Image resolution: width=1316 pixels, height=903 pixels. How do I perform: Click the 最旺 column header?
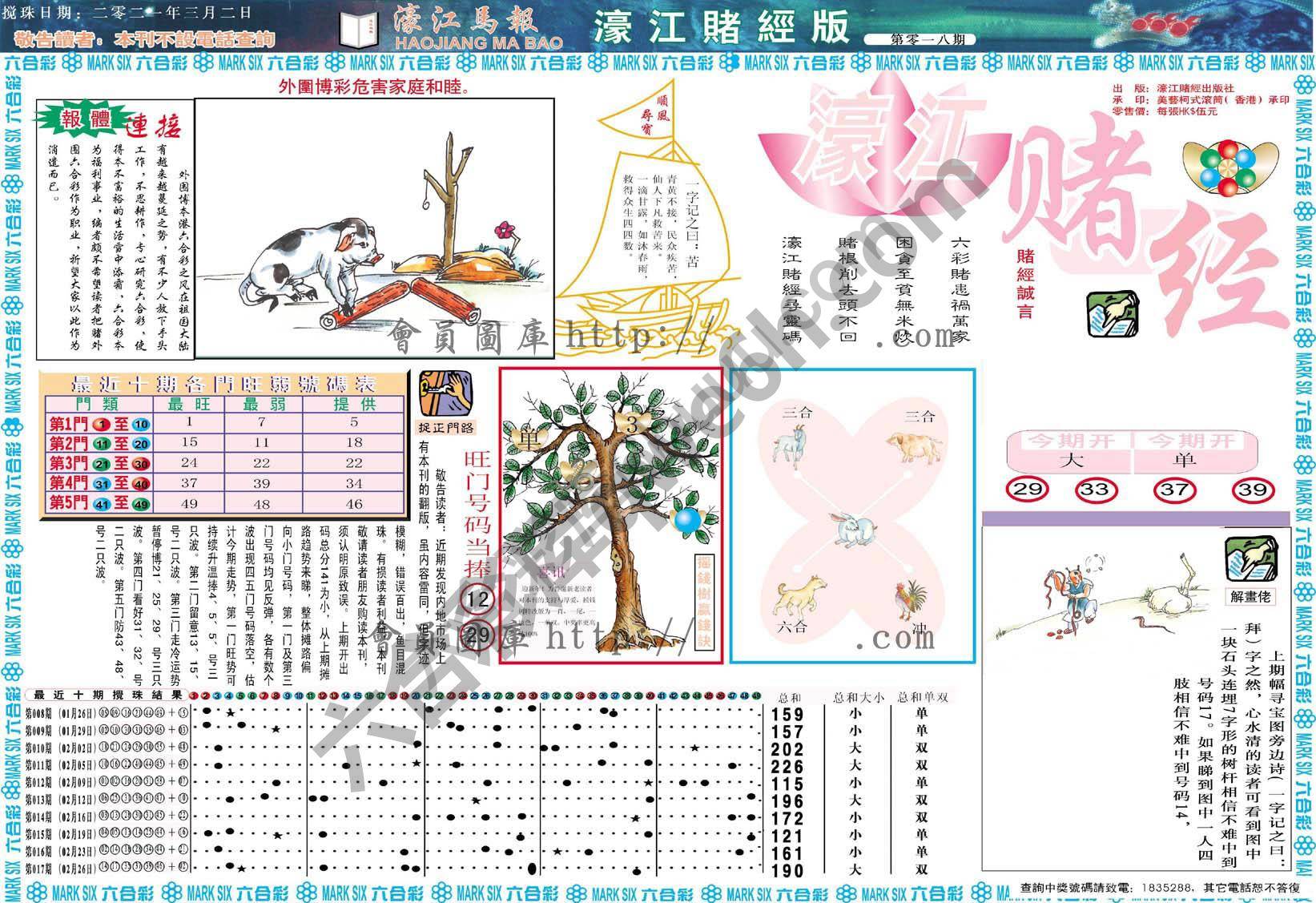click(x=191, y=405)
